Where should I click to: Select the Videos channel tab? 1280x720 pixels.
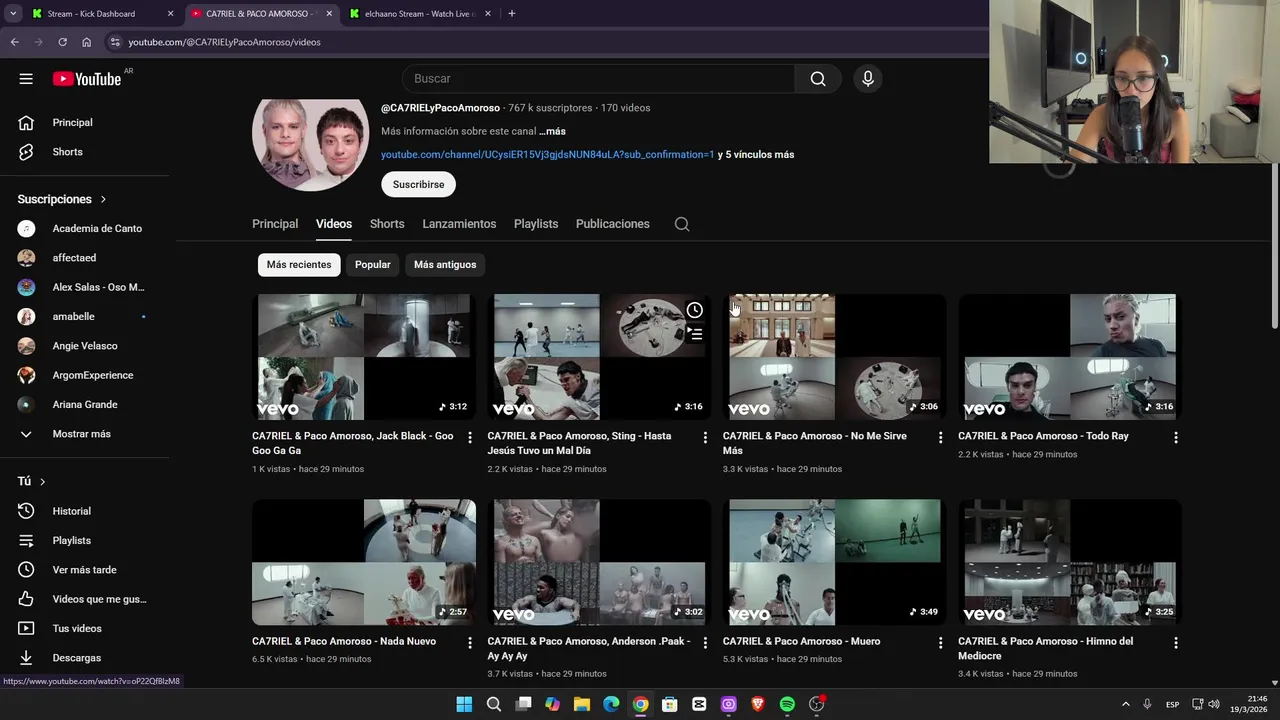tap(334, 224)
